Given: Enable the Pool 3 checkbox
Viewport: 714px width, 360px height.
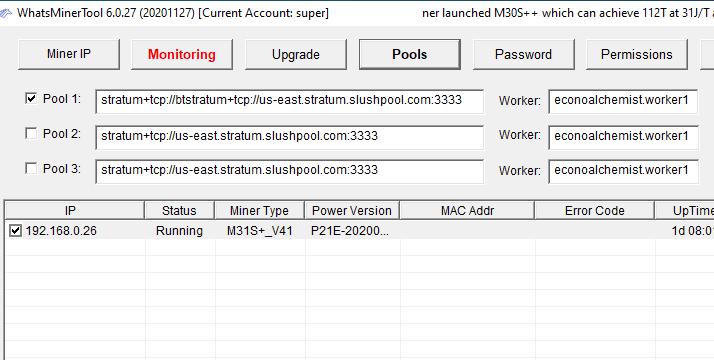Looking at the screenshot, I should [x=31, y=168].
